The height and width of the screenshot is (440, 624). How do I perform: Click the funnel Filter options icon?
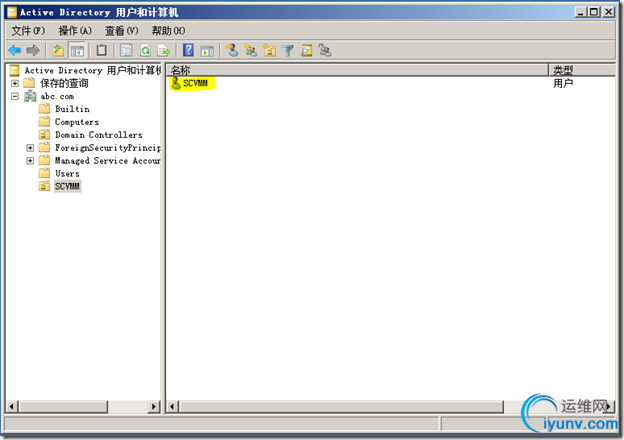287,51
